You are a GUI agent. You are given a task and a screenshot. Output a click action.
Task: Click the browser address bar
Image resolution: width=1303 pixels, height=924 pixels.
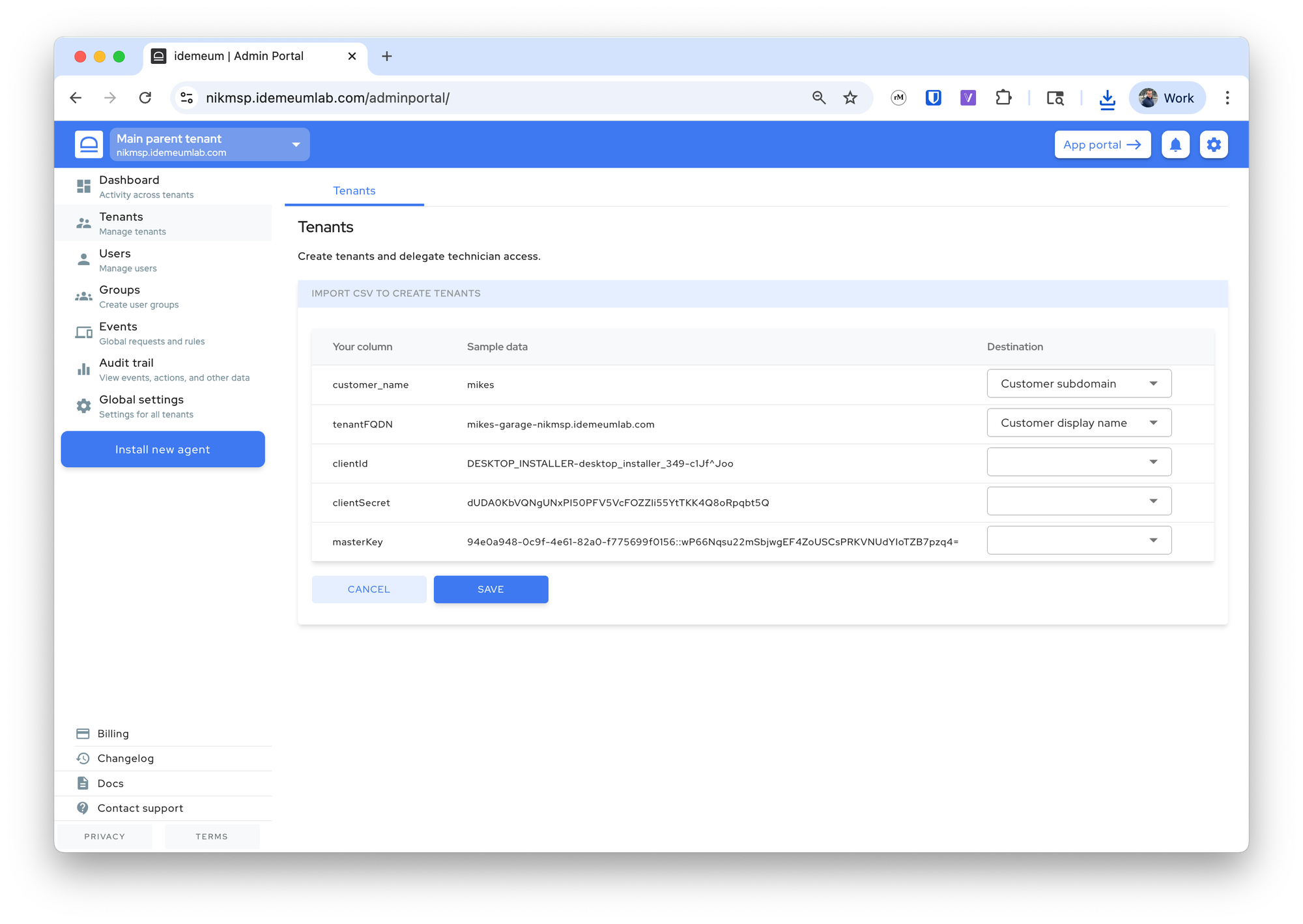(495, 98)
